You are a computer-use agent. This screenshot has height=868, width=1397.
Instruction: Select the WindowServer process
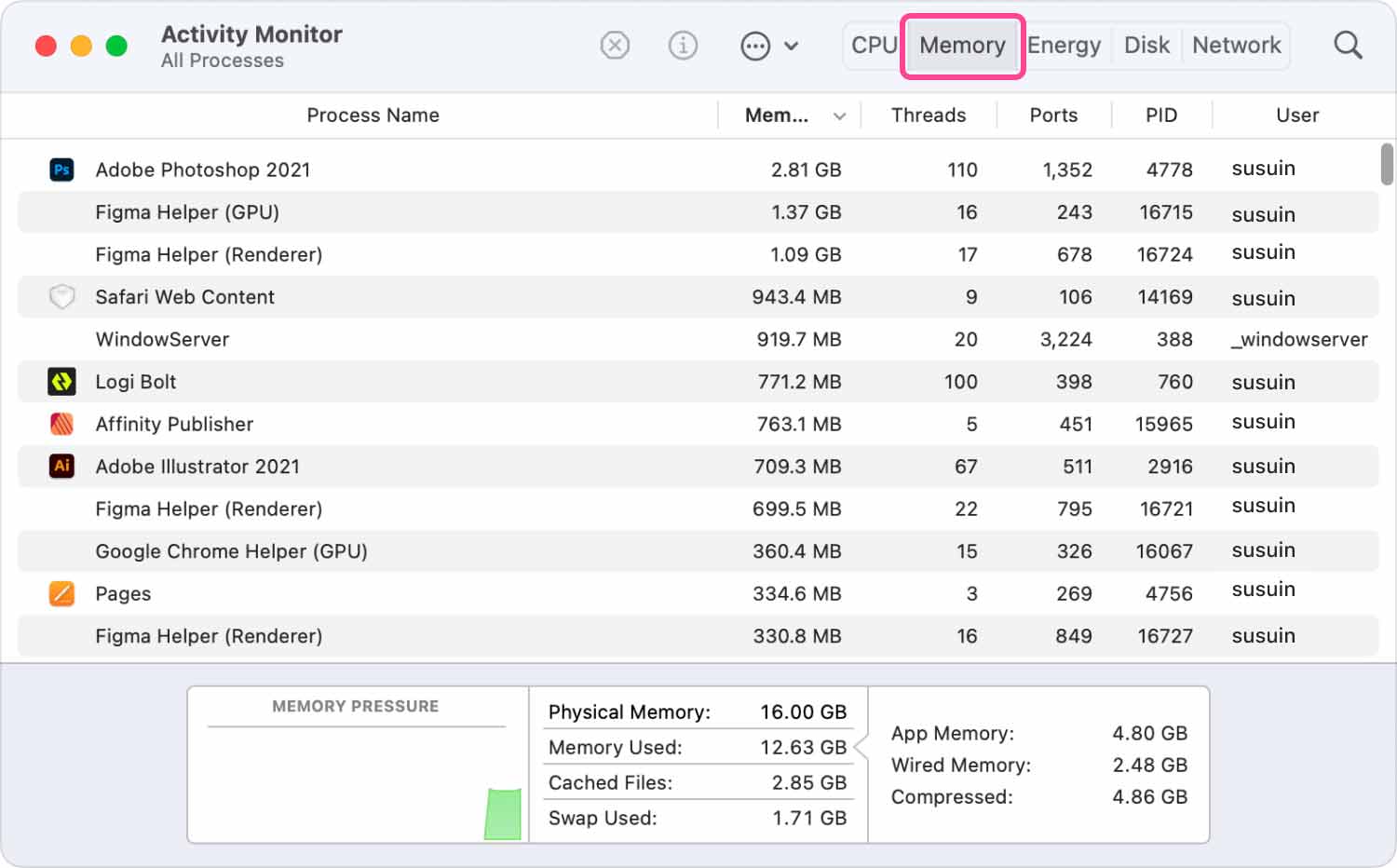[162, 339]
